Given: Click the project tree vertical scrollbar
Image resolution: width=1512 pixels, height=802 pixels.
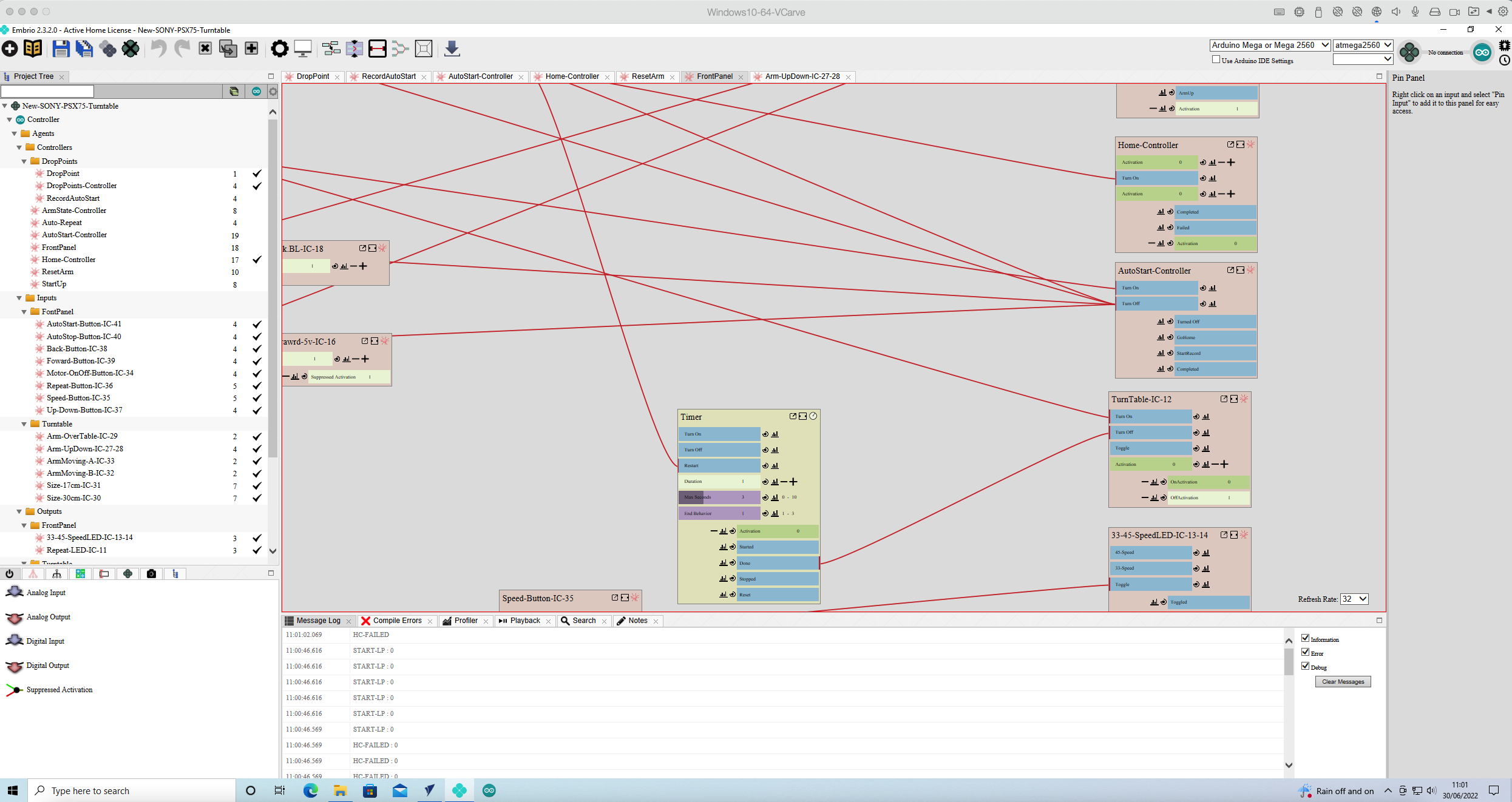Looking at the screenshot, I should (273, 288).
